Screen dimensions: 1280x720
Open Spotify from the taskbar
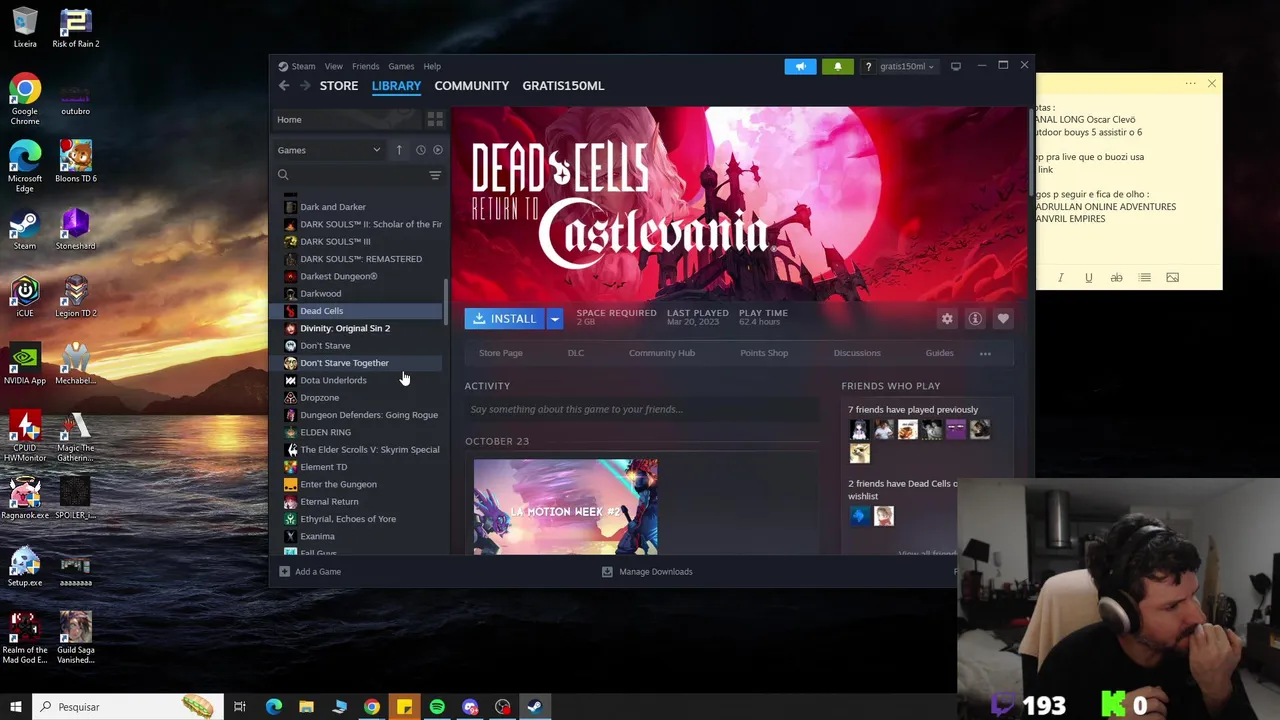(x=437, y=707)
